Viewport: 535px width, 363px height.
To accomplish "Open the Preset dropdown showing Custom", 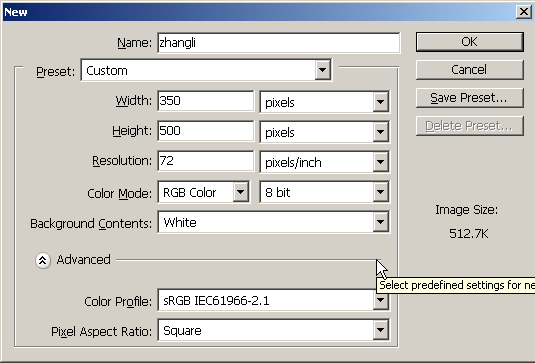I will [x=206, y=70].
